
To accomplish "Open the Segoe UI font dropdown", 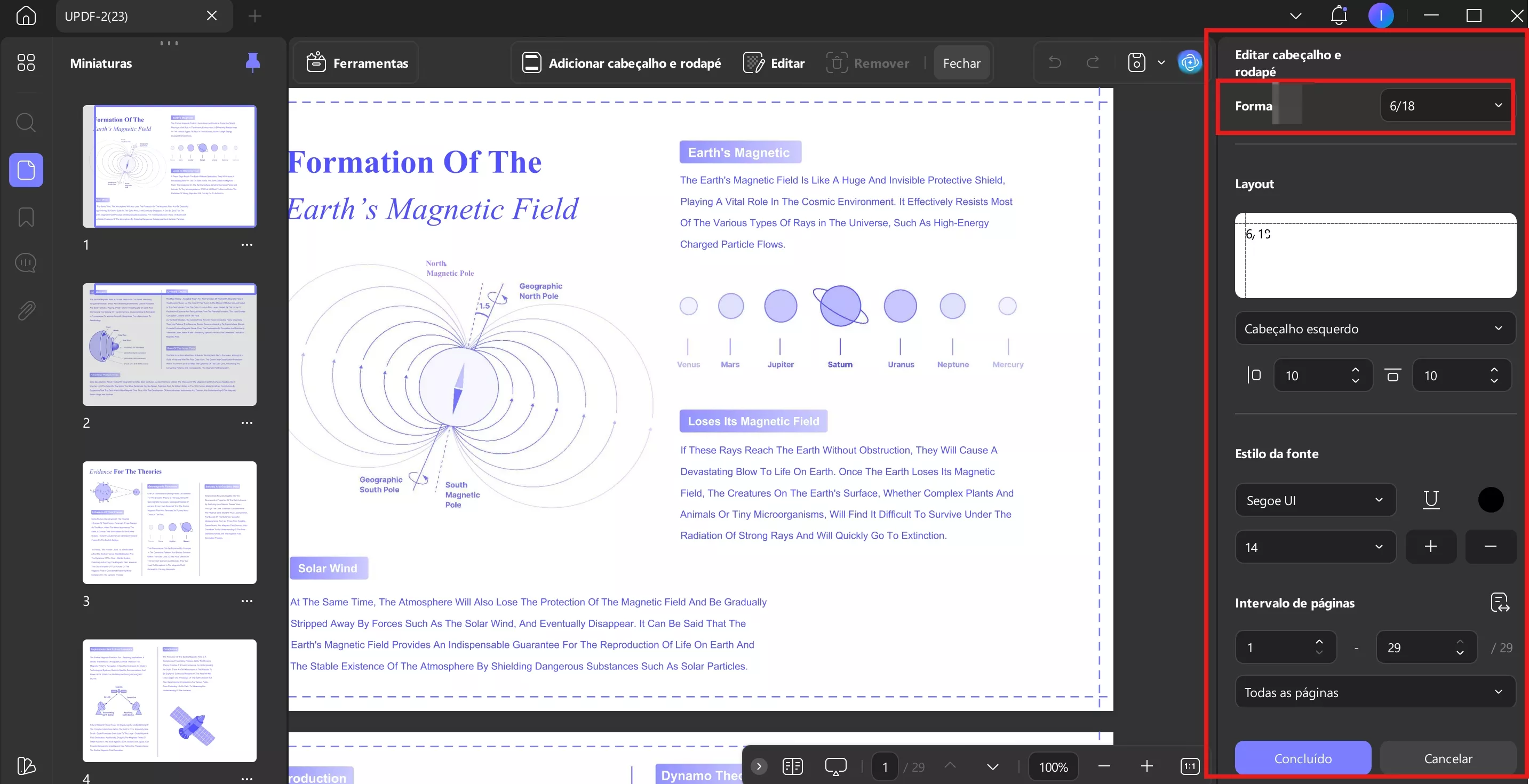I will coord(1315,500).
